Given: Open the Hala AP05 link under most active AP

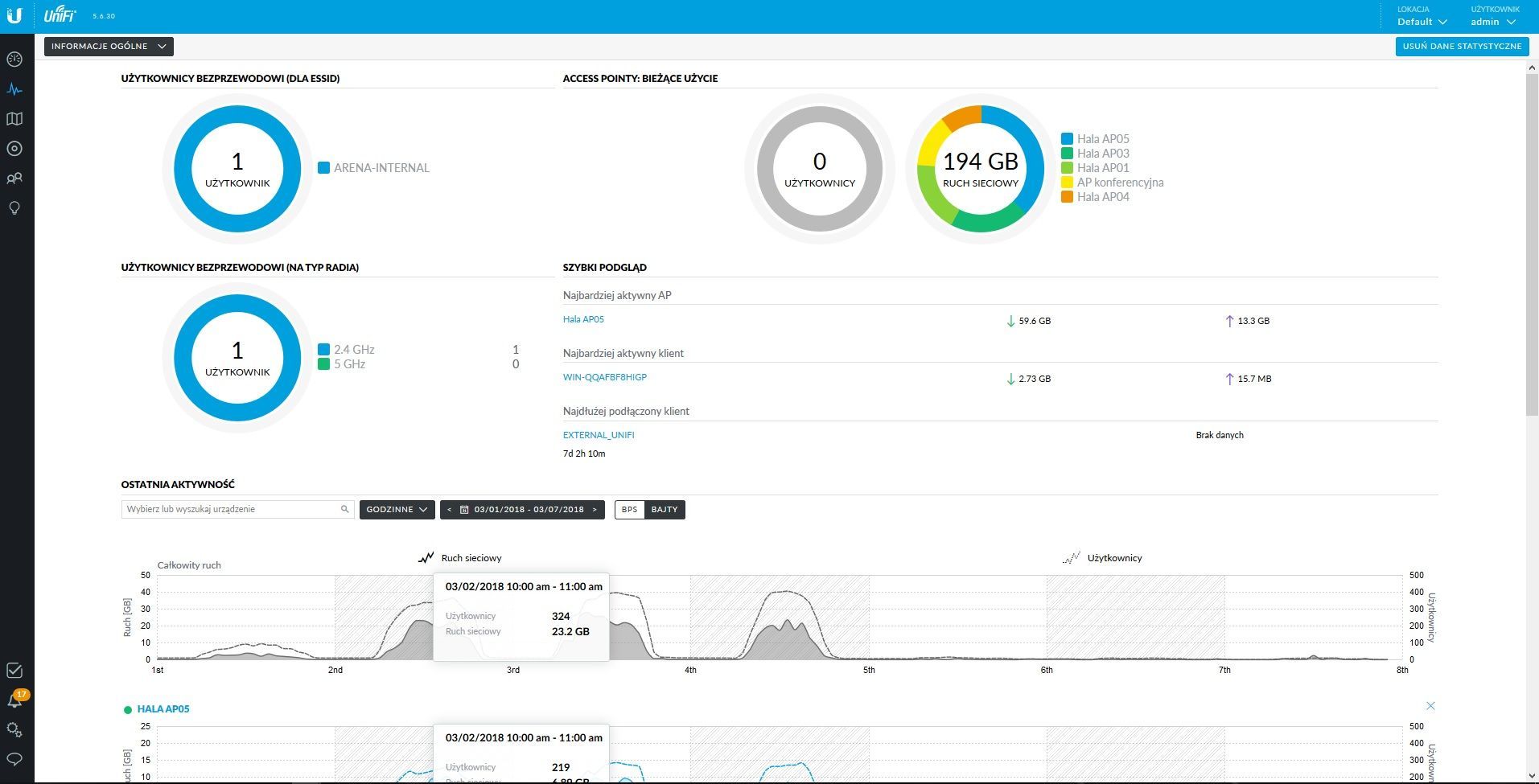Looking at the screenshot, I should pyautogui.click(x=583, y=319).
